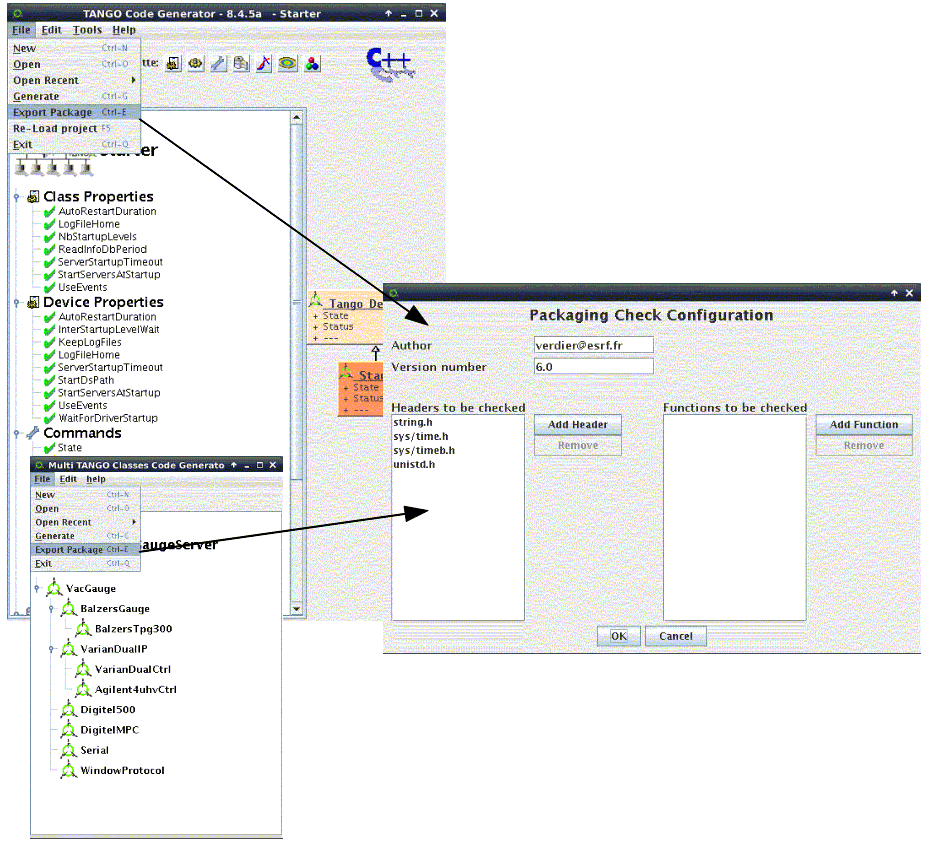Collapse the VarianDualIP tree node

[x=51, y=649]
